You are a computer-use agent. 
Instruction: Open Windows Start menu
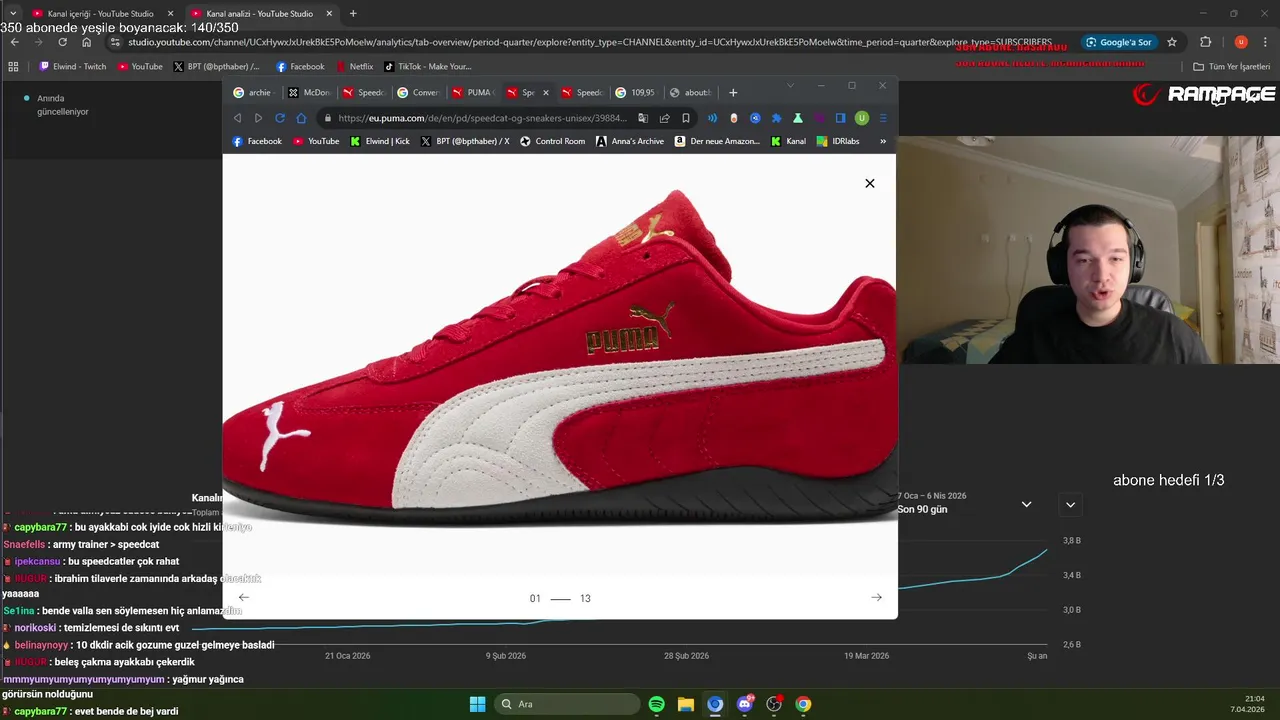pyautogui.click(x=477, y=704)
